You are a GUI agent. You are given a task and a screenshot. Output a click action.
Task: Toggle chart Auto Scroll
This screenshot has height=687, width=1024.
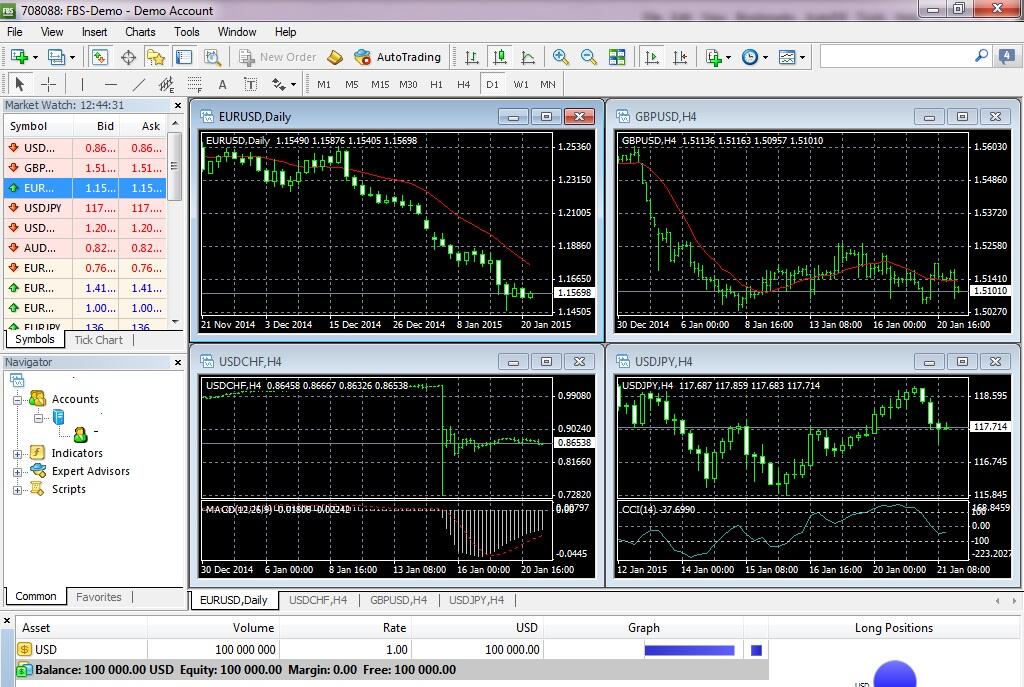651,57
